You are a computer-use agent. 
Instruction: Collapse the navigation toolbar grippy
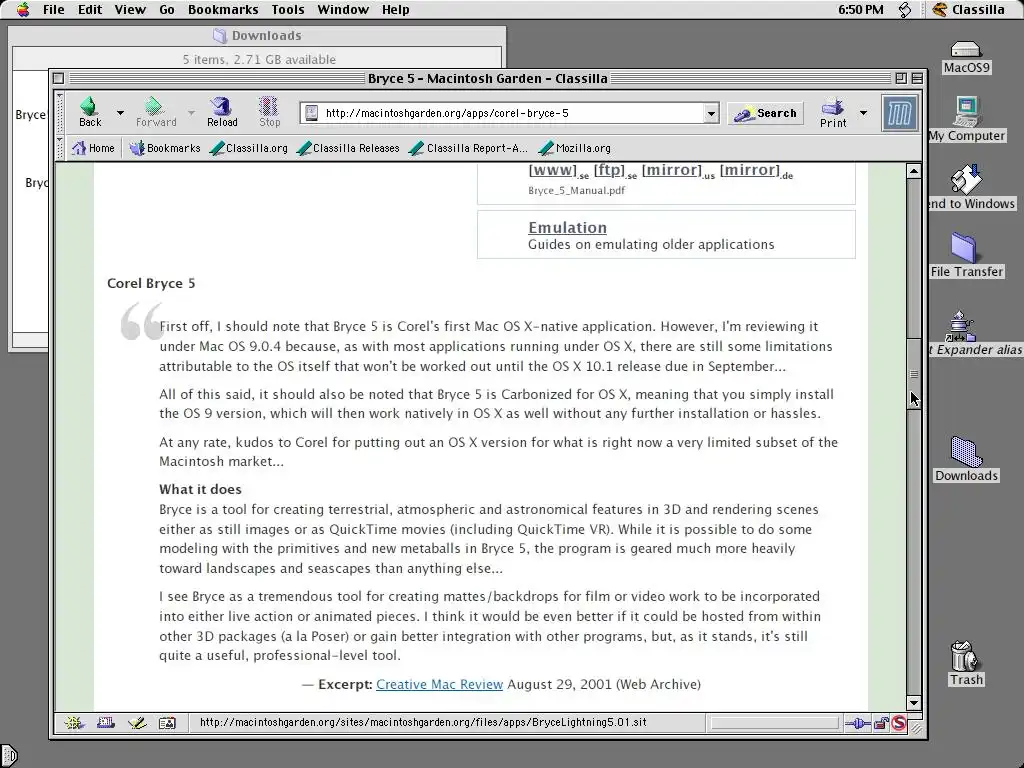coord(60,112)
